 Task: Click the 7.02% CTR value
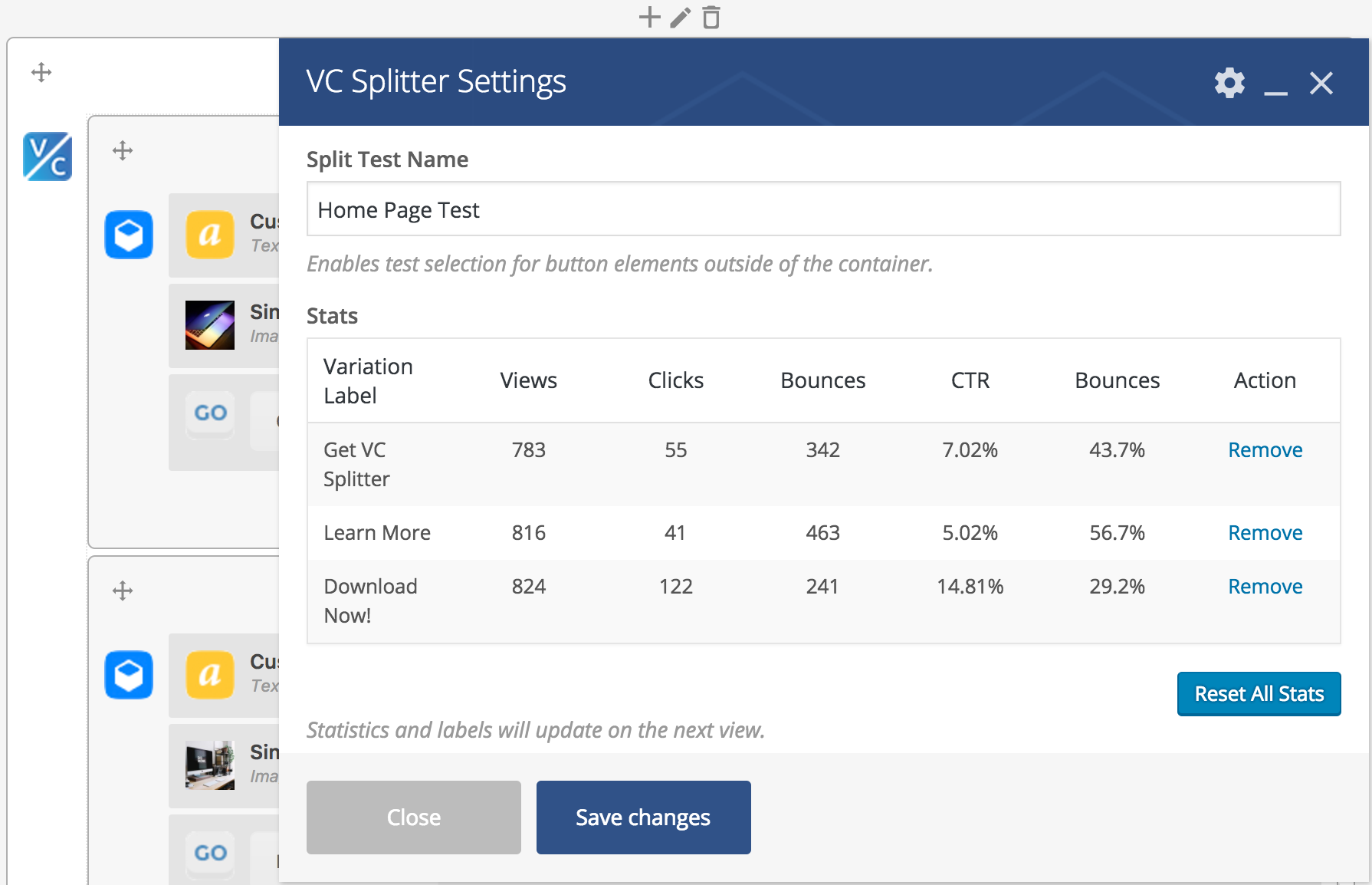coord(970,450)
